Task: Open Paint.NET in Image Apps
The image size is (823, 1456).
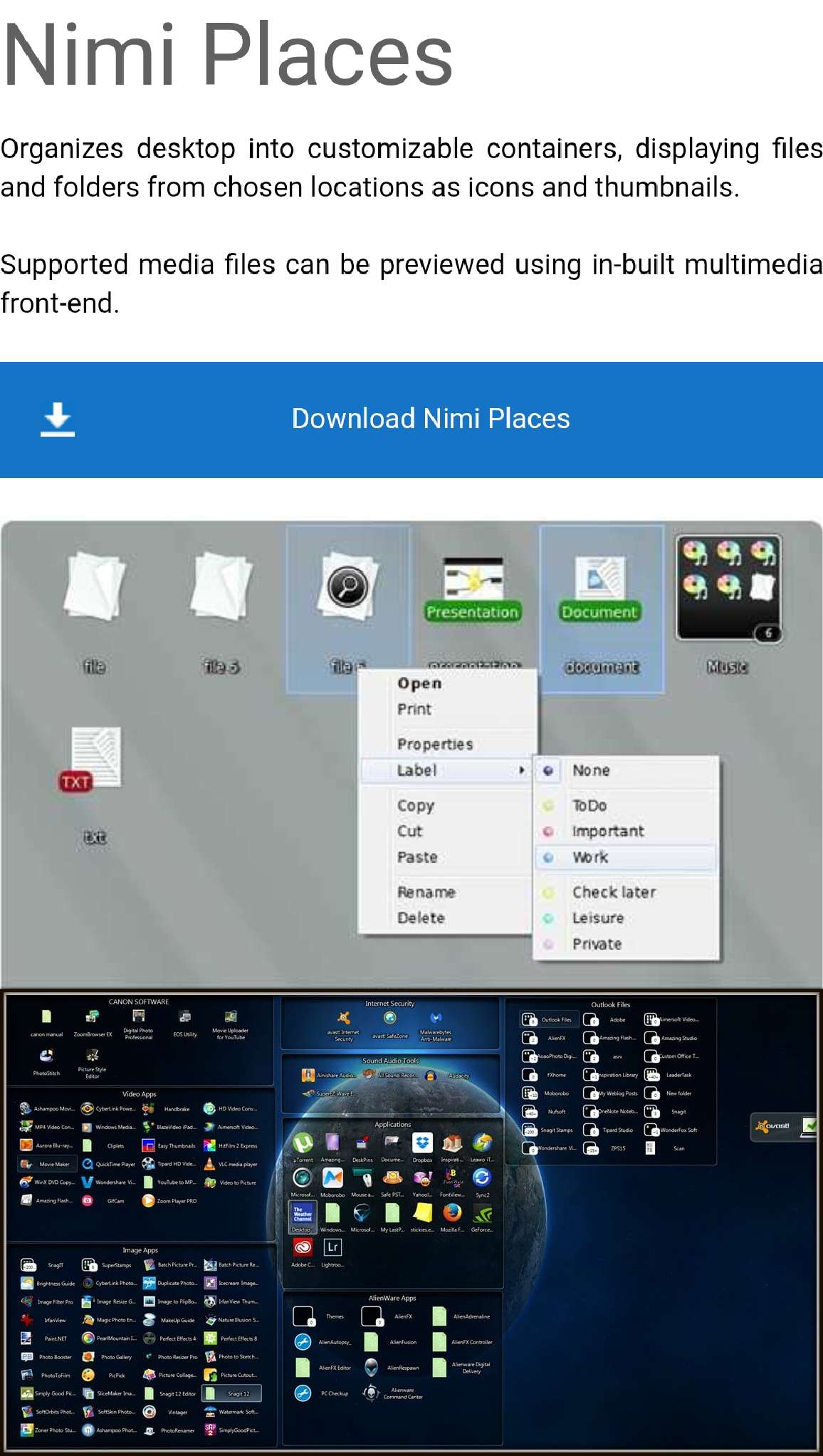Action: tap(44, 1338)
